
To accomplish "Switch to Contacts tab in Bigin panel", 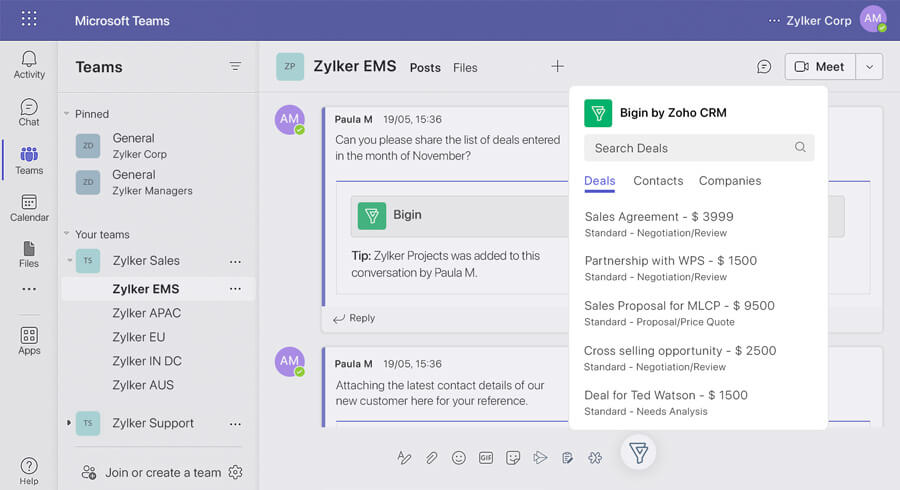I will pyautogui.click(x=658, y=181).
